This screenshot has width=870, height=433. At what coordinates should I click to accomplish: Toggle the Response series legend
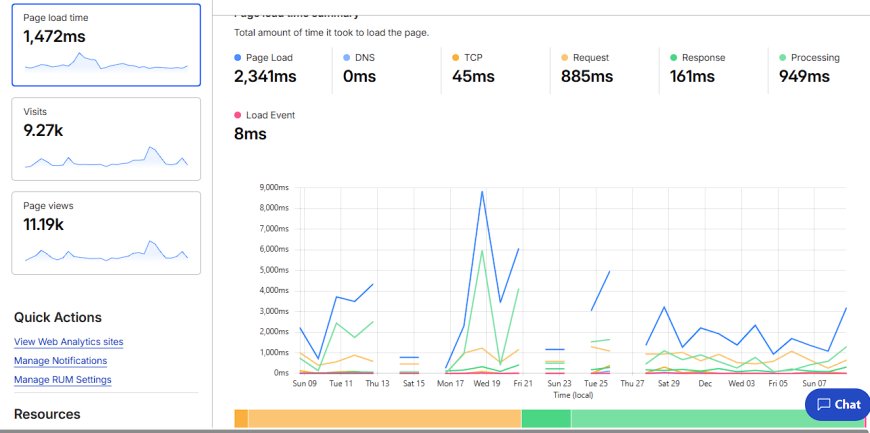697,58
